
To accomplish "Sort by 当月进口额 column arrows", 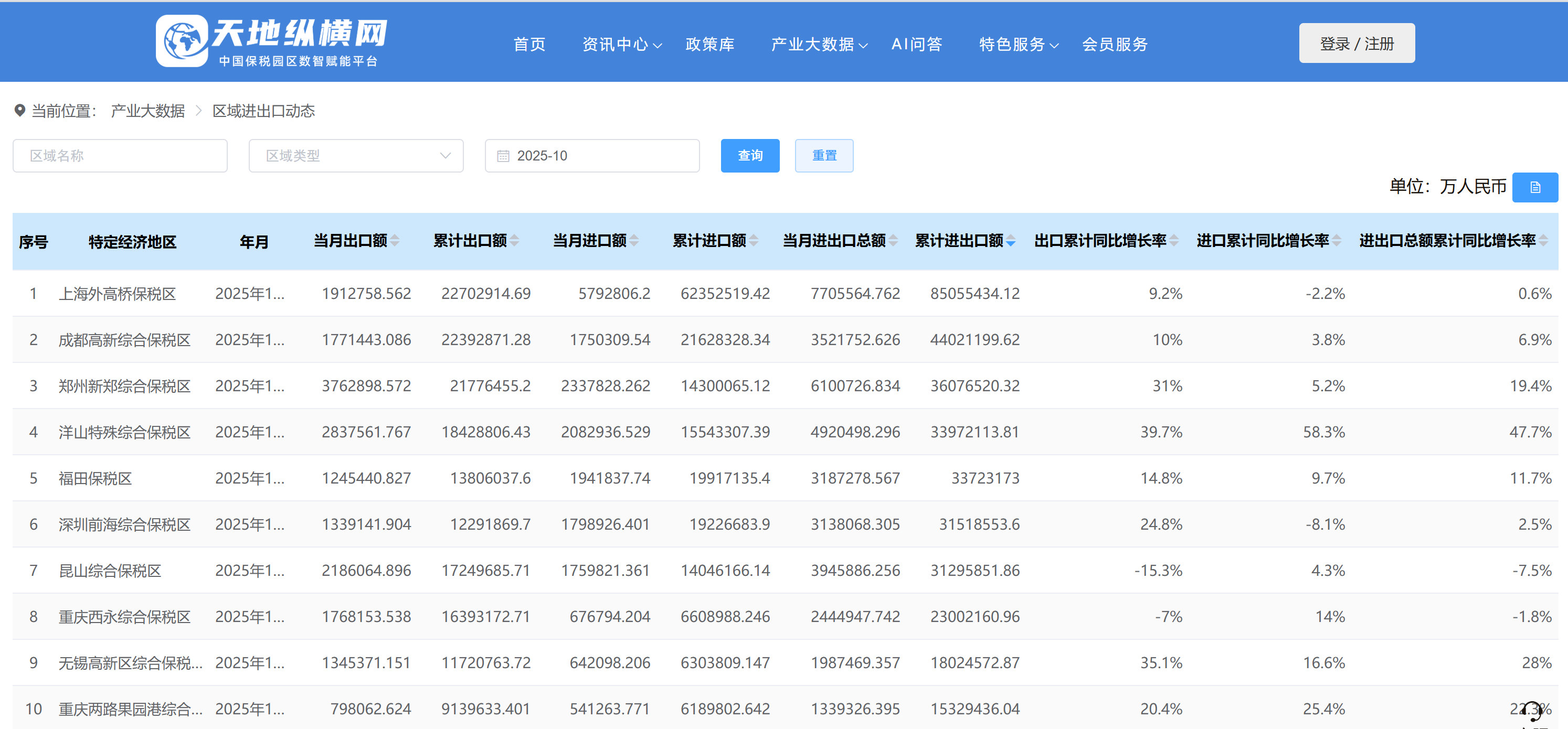I will tap(634, 241).
